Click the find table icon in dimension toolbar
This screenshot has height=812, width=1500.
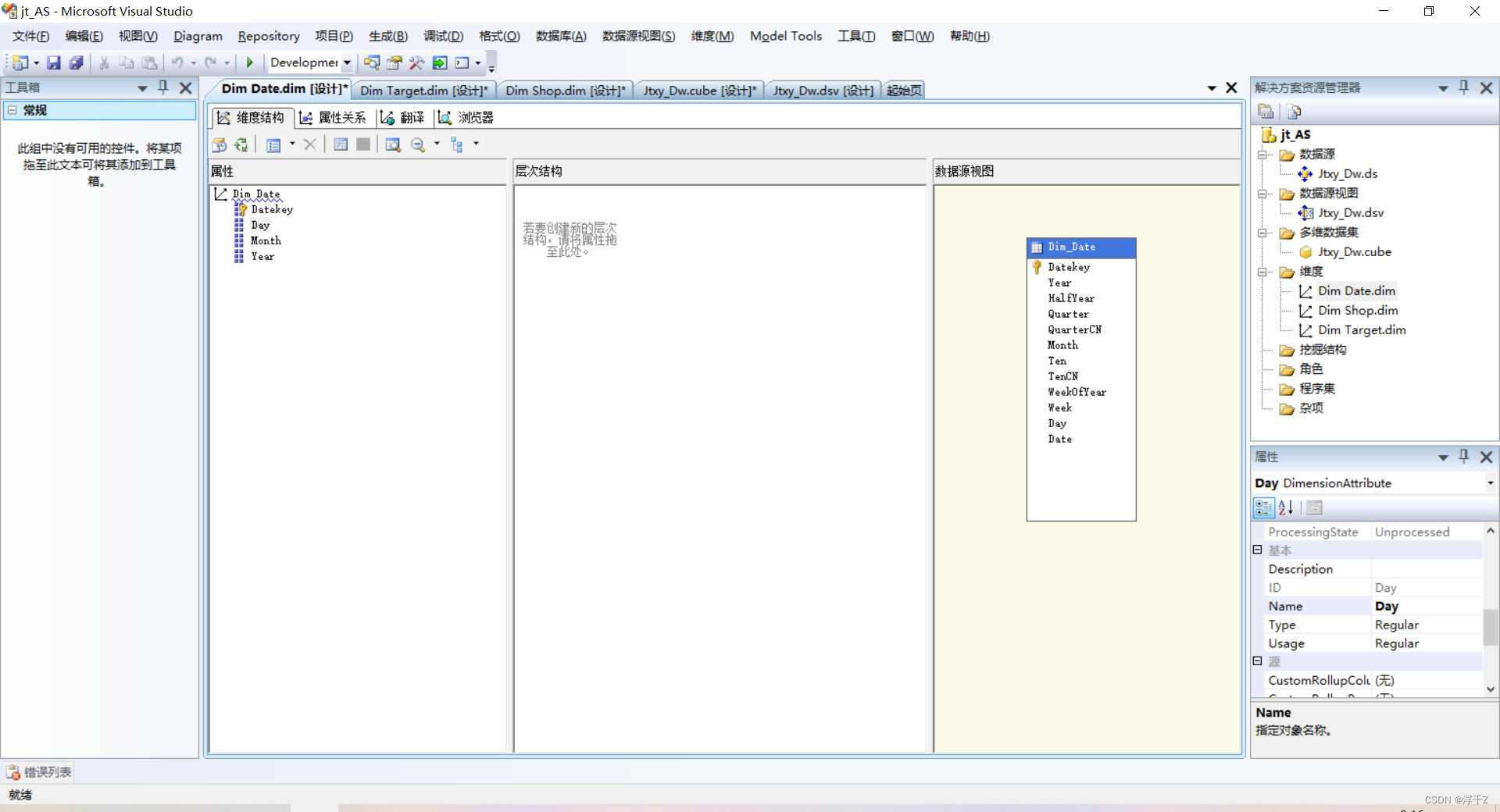(393, 144)
